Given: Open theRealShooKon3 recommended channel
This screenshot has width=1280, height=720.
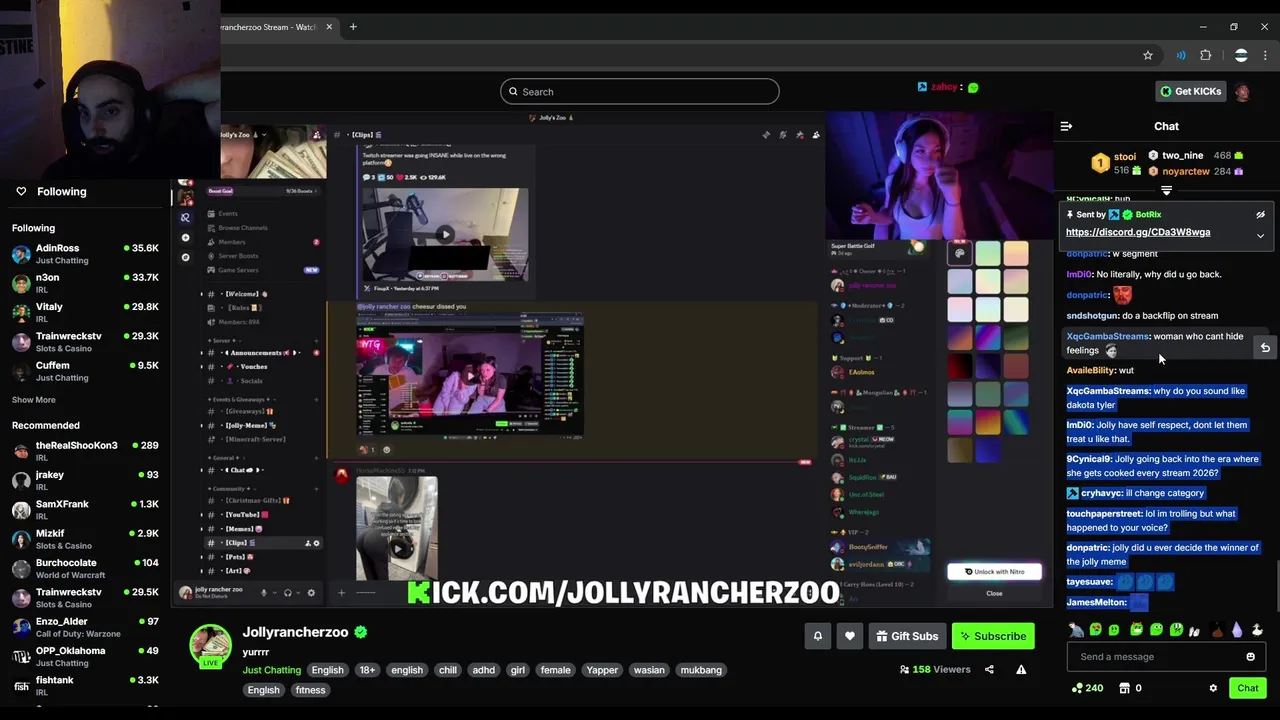Looking at the screenshot, I should pyautogui.click(x=85, y=451).
